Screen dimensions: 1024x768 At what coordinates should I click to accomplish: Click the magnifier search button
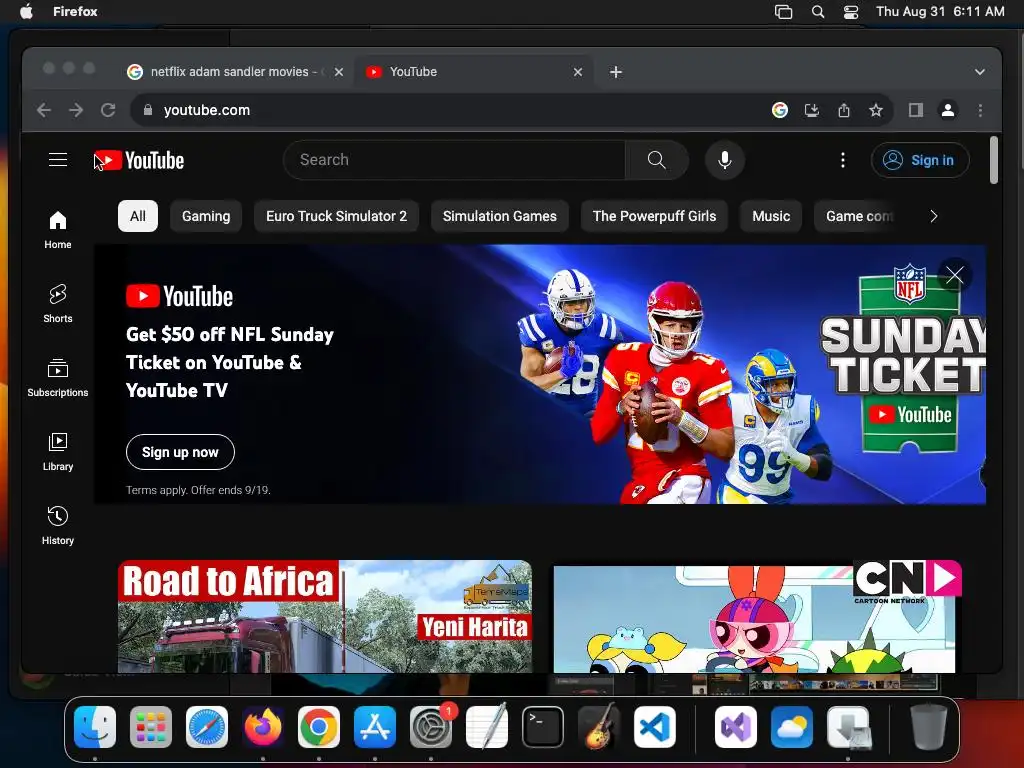pyautogui.click(x=656, y=160)
